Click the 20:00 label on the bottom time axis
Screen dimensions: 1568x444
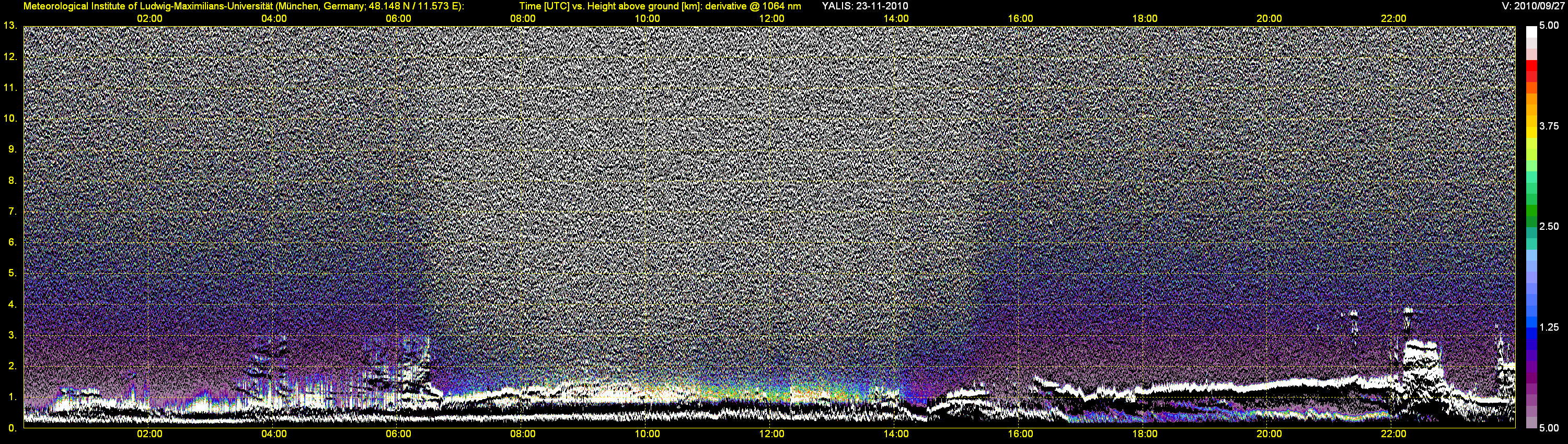tap(1269, 434)
